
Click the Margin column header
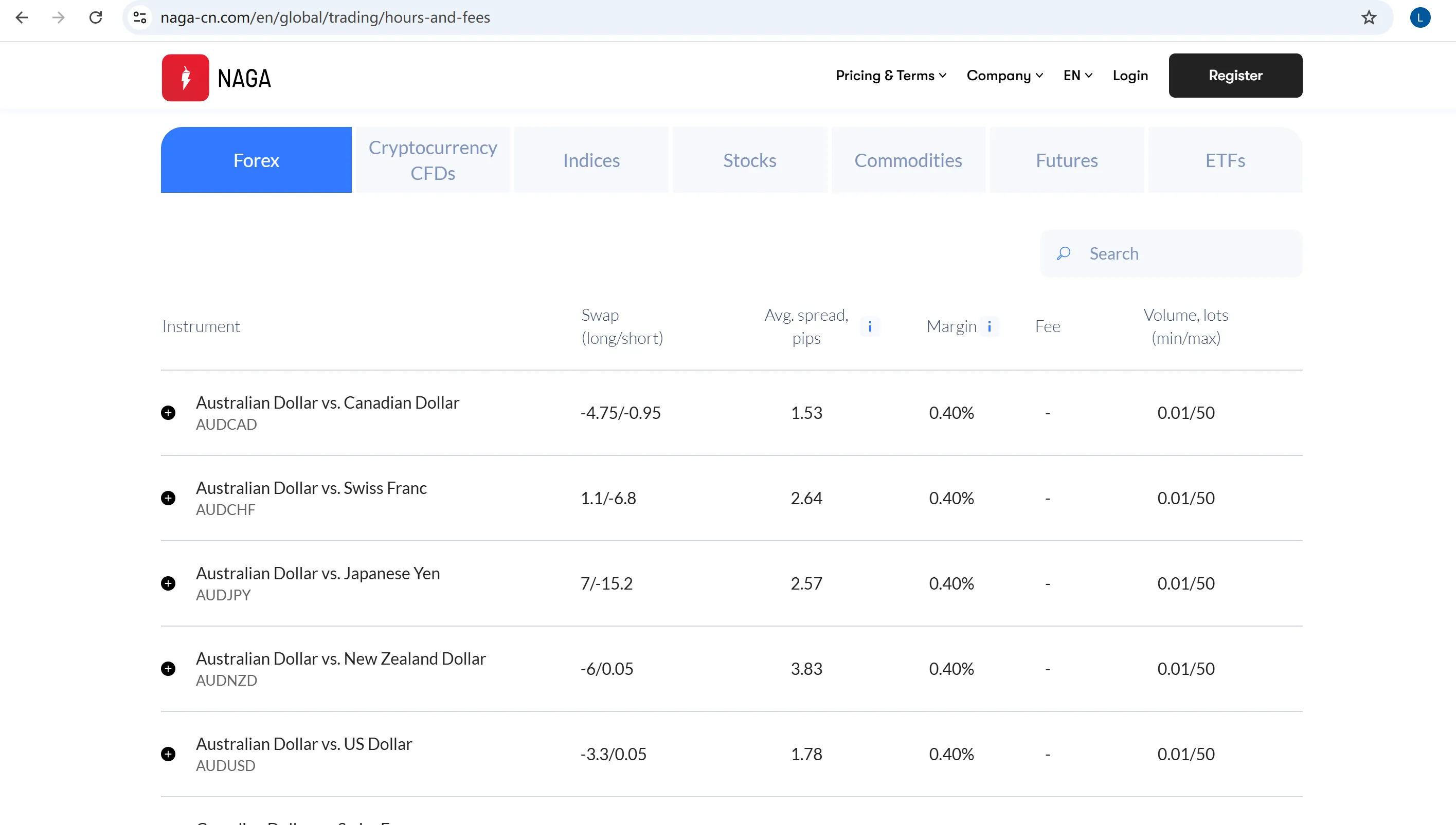[951, 326]
